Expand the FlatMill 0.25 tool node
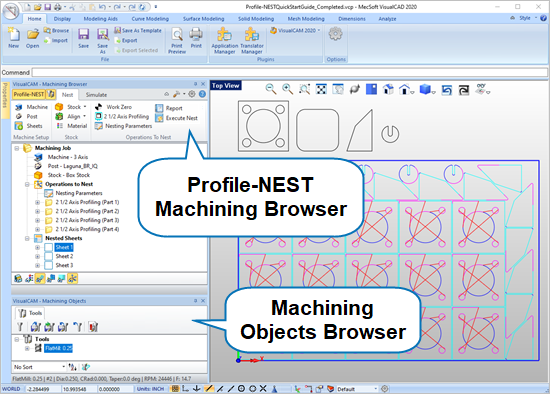 (27, 348)
